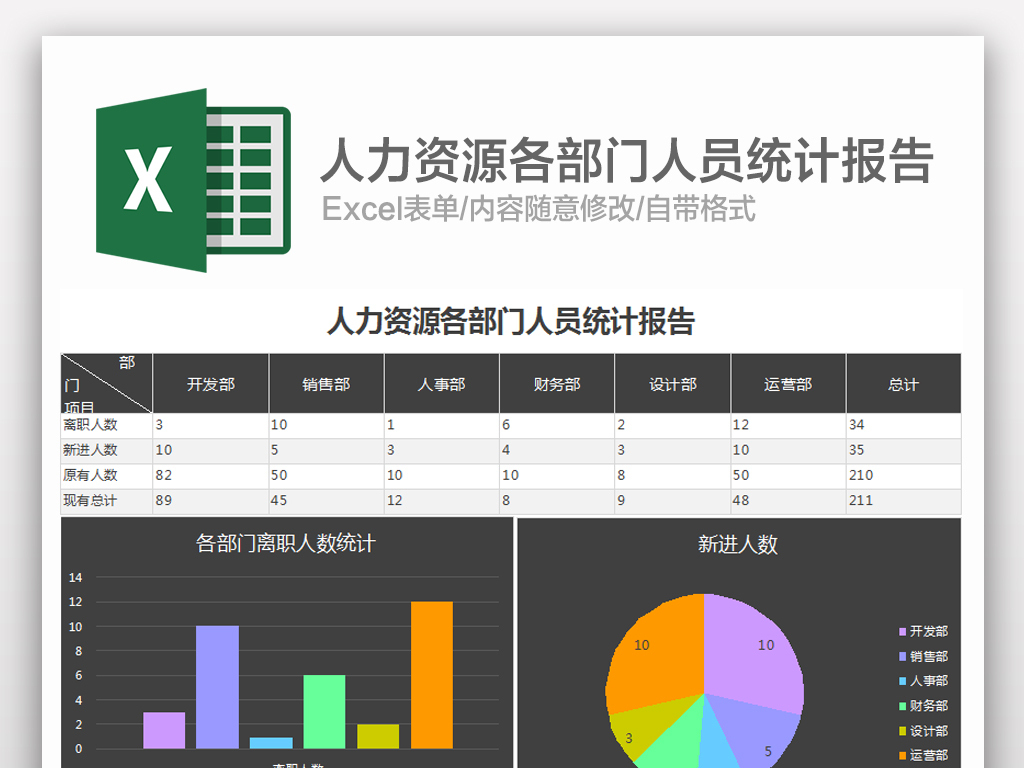Select 原有人数 value 8 under 设计部

(673, 476)
